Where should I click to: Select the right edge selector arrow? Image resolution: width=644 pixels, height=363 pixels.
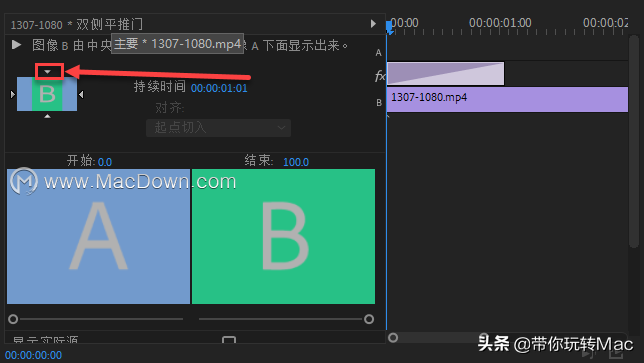[81, 94]
